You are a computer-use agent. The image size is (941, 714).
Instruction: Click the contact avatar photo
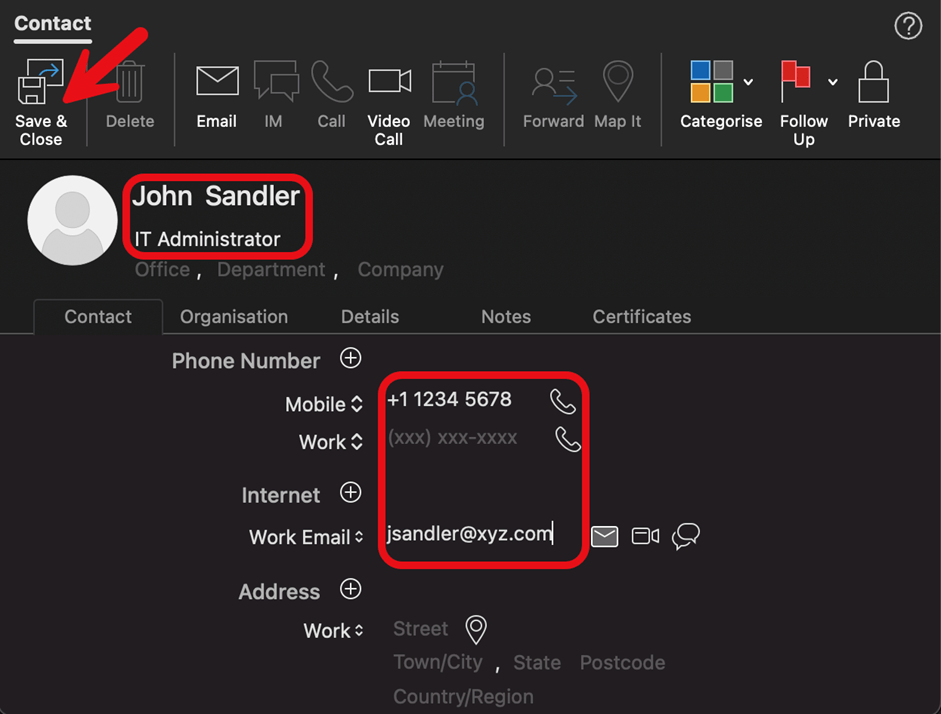72,220
